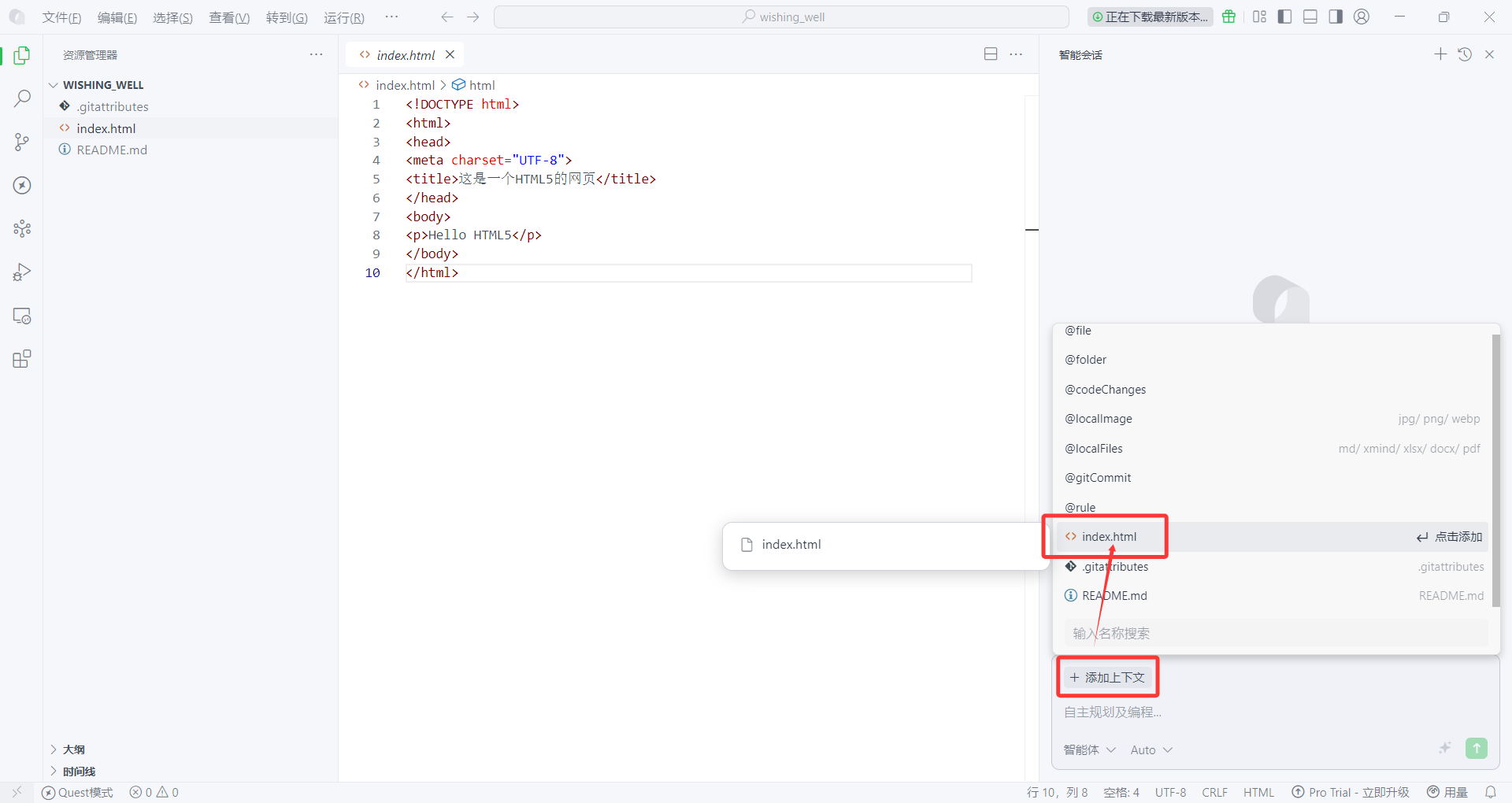This screenshot has width=1512, height=803.
Task: Open the Search view icon
Action: pyautogui.click(x=22, y=98)
